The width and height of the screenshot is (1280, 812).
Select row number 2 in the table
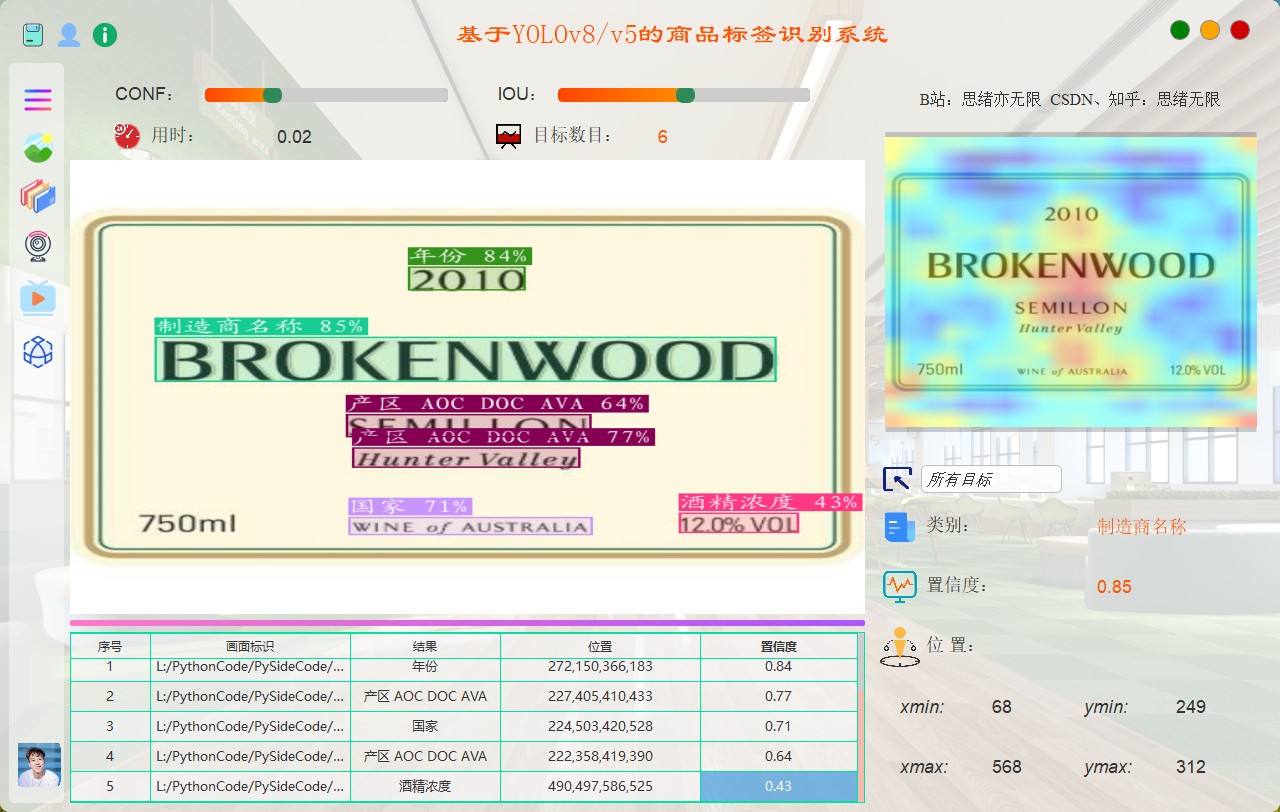pos(110,696)
